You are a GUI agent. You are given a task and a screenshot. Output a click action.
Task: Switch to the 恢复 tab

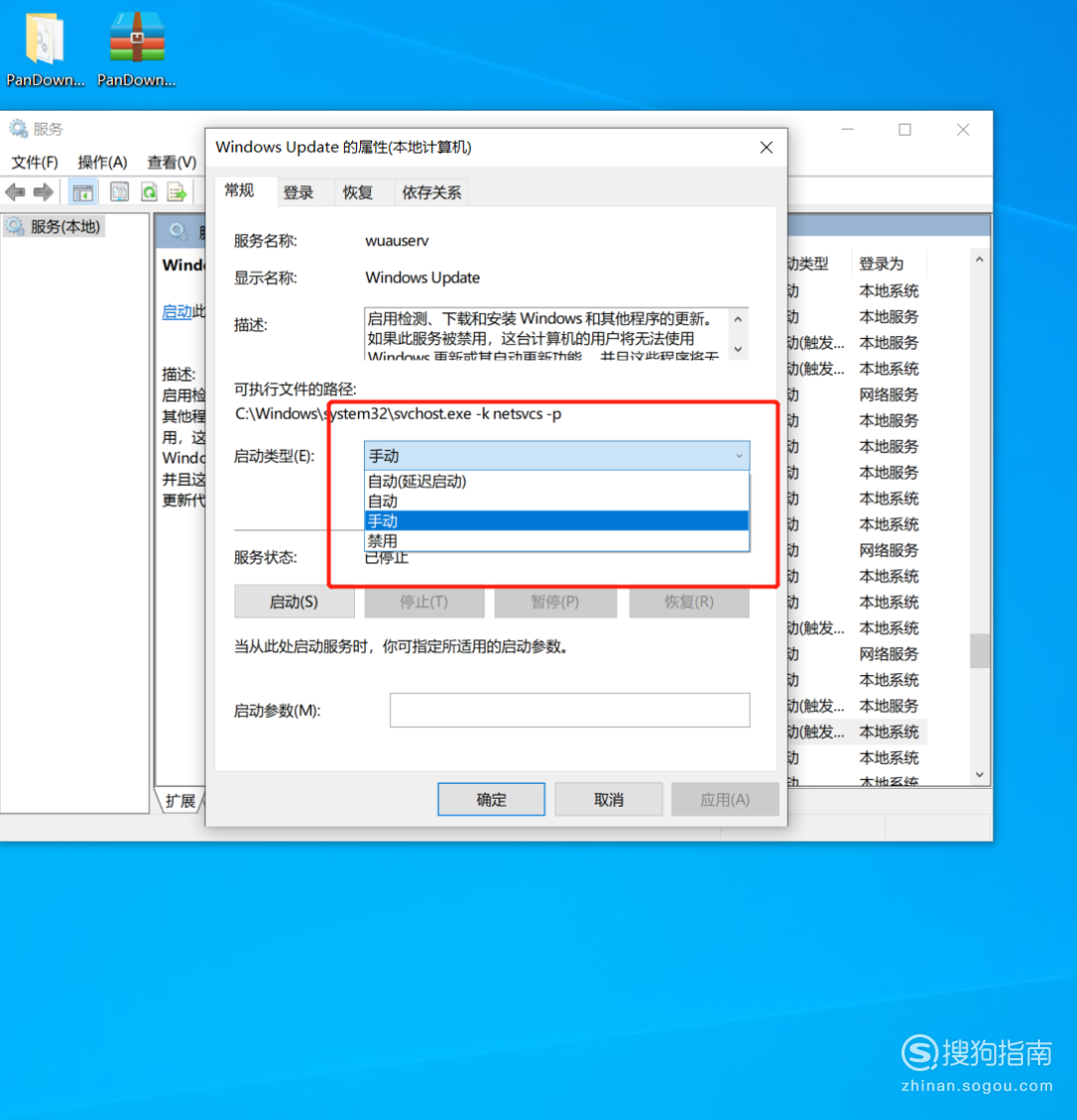pyautogui.click(x=358, y=192)
